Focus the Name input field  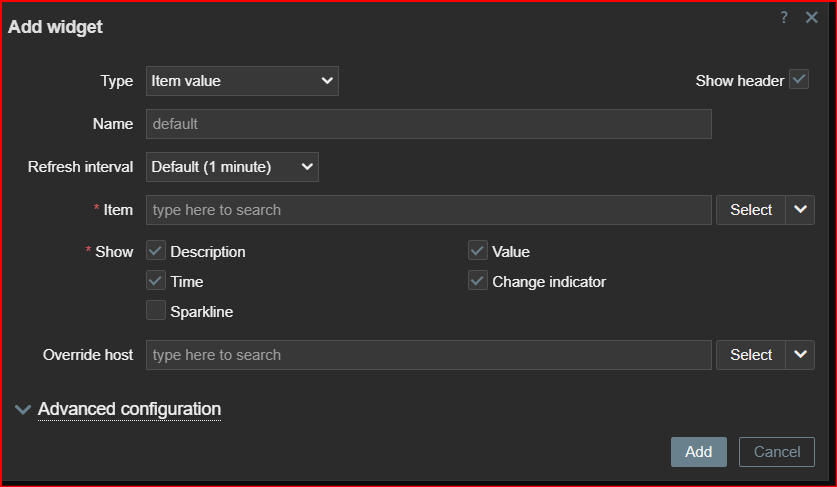tap(429, 124)
